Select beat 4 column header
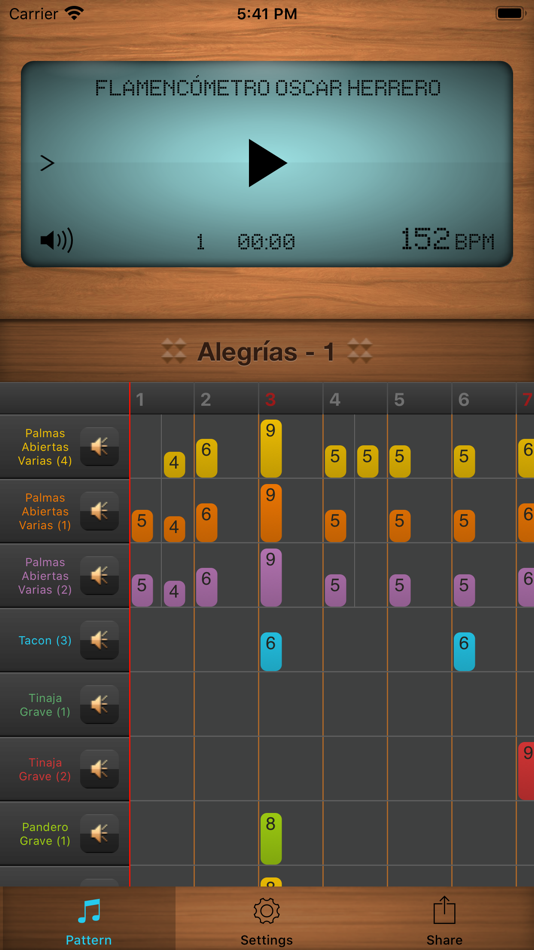Image resolution: width=534 pixels, height=950 pixels. [x=355, y=399]
